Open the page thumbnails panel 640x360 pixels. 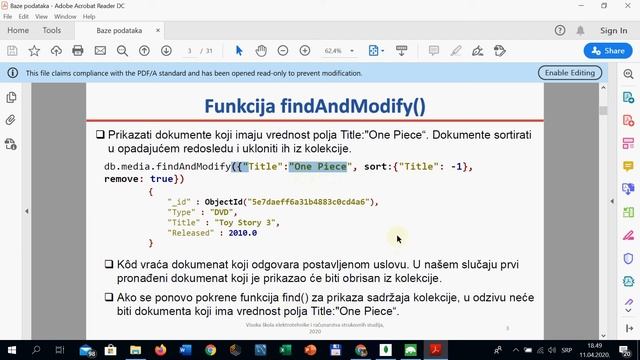point(11,97)
